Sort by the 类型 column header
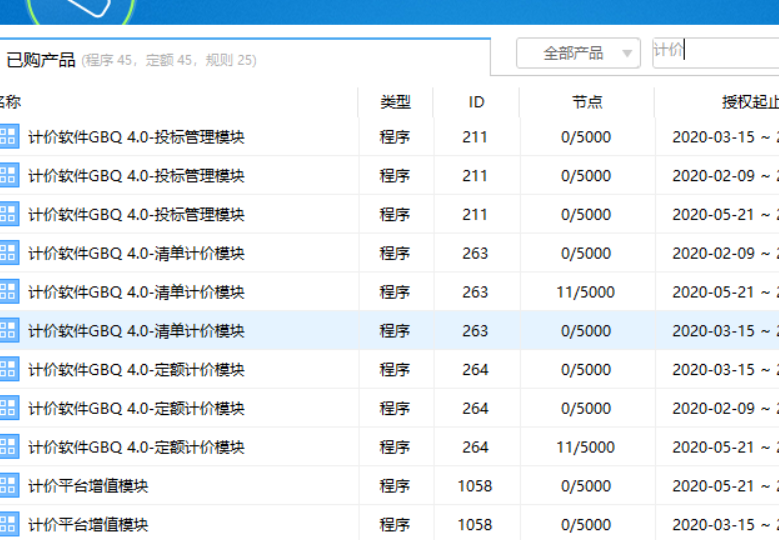The height and width of the screenshot is (540, 779). 395,102
